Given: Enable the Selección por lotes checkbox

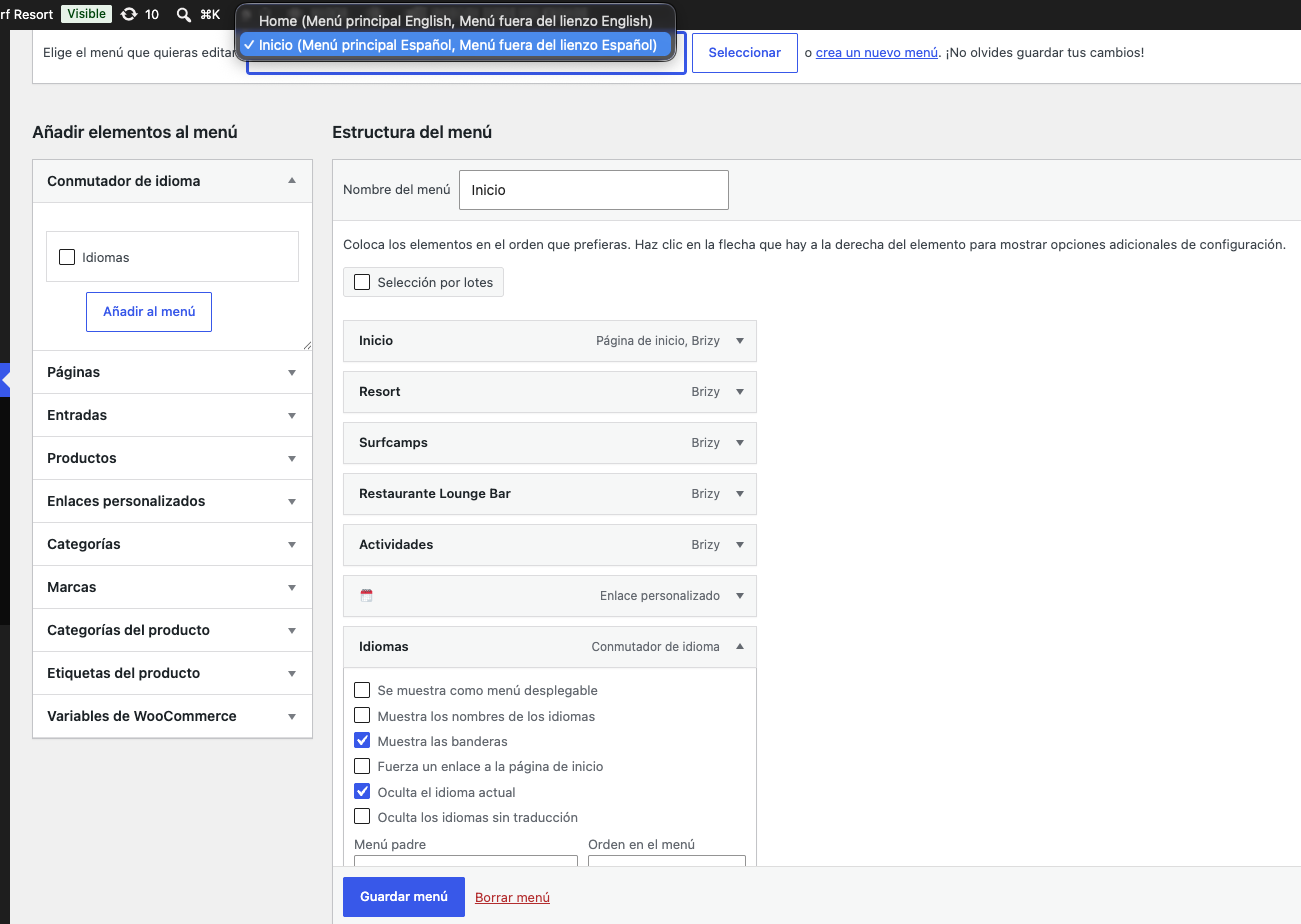Looking at the screenshot, I should [x=362, y=282].
